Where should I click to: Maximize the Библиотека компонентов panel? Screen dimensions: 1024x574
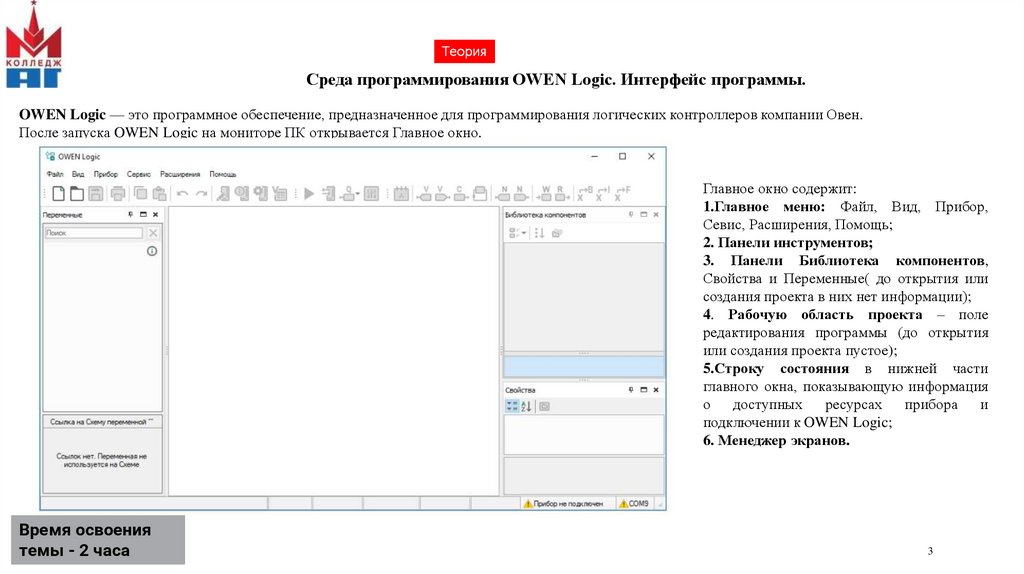643,214
